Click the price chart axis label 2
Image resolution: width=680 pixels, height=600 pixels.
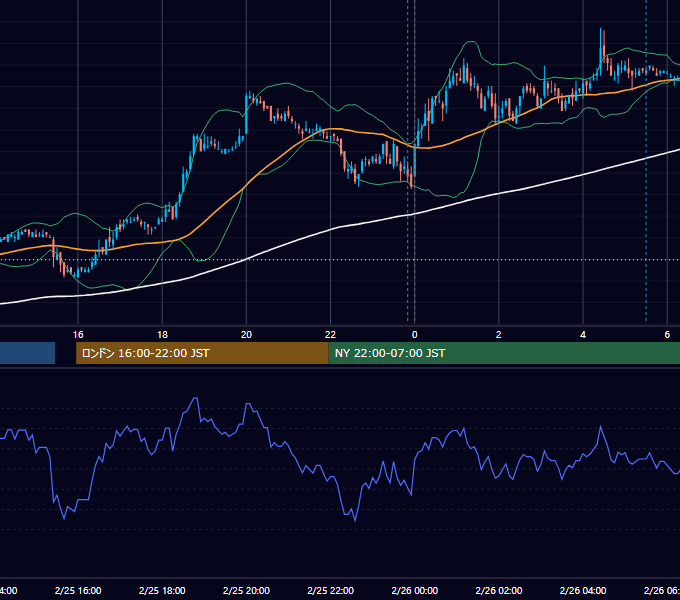(x=499, y=335)
